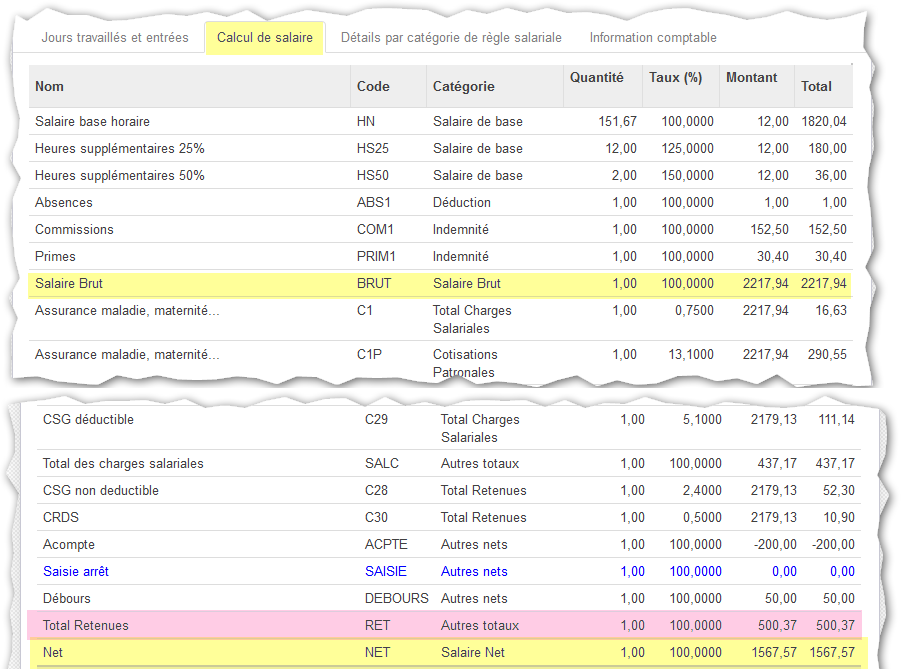The width and height of the screenshot is (903, 669).
Task: Click the 180,00 total value
Action: pyautogui.click(x=827, y=149)
